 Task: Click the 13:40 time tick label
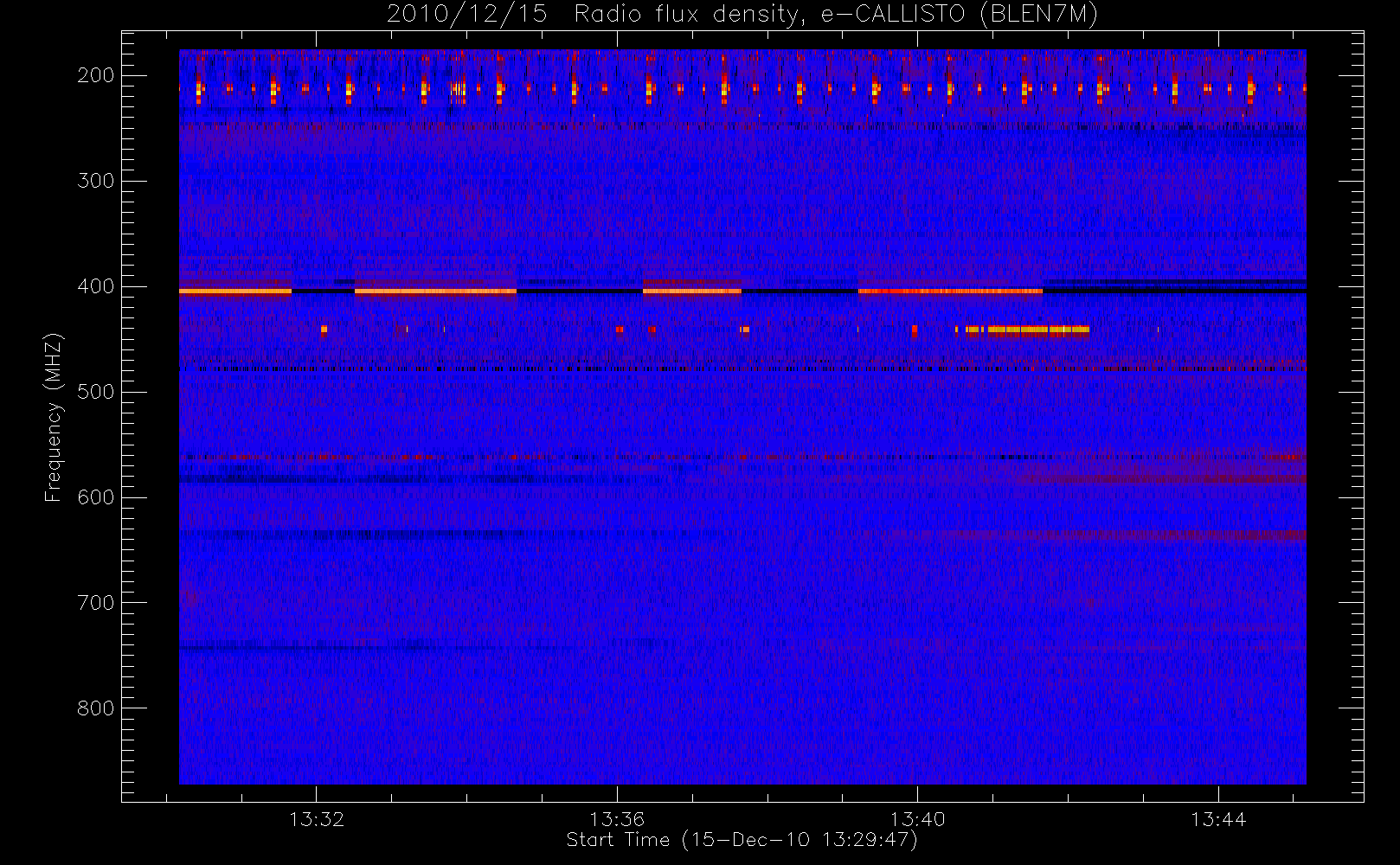[x=917, y=818]
